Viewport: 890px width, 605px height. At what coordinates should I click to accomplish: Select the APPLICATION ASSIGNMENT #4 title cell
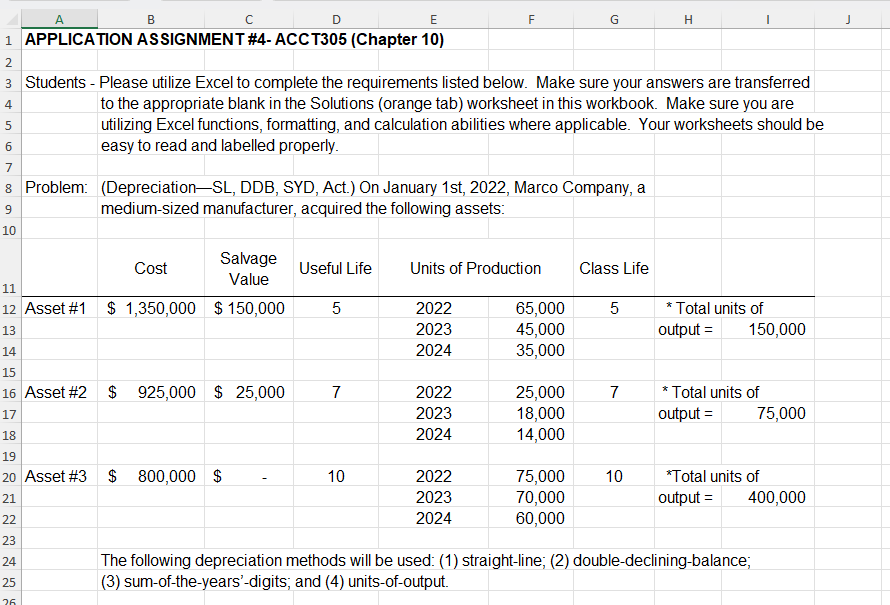59,40
